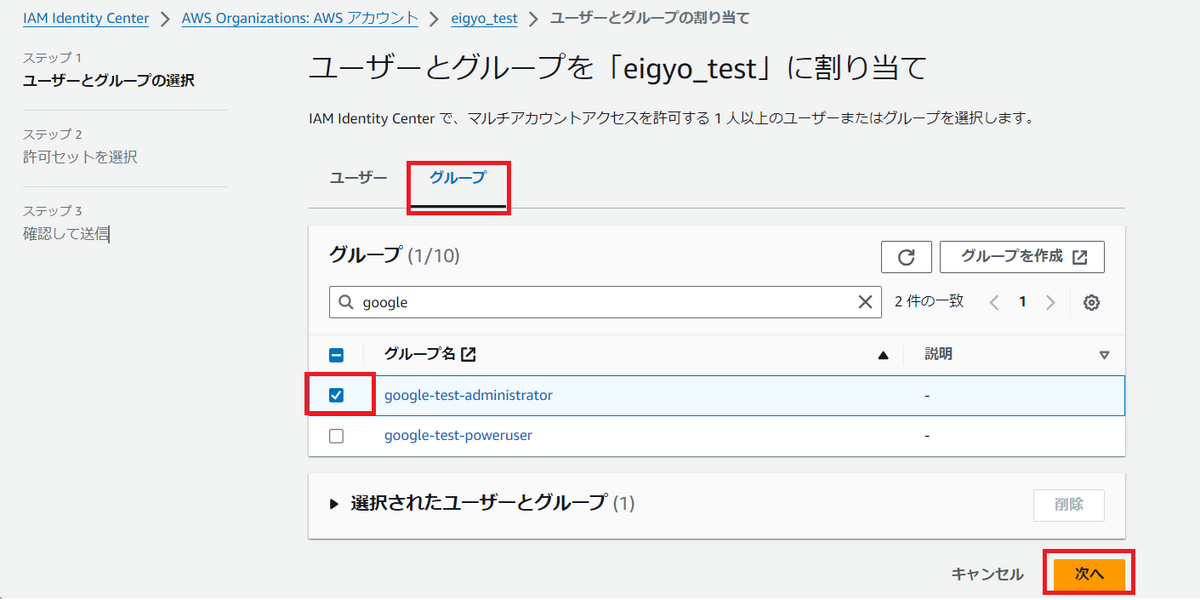The height and width of the screenshot is (600, 1200).
Task: Check google-test-poweruser group checkbox
Action: [336, 436]
